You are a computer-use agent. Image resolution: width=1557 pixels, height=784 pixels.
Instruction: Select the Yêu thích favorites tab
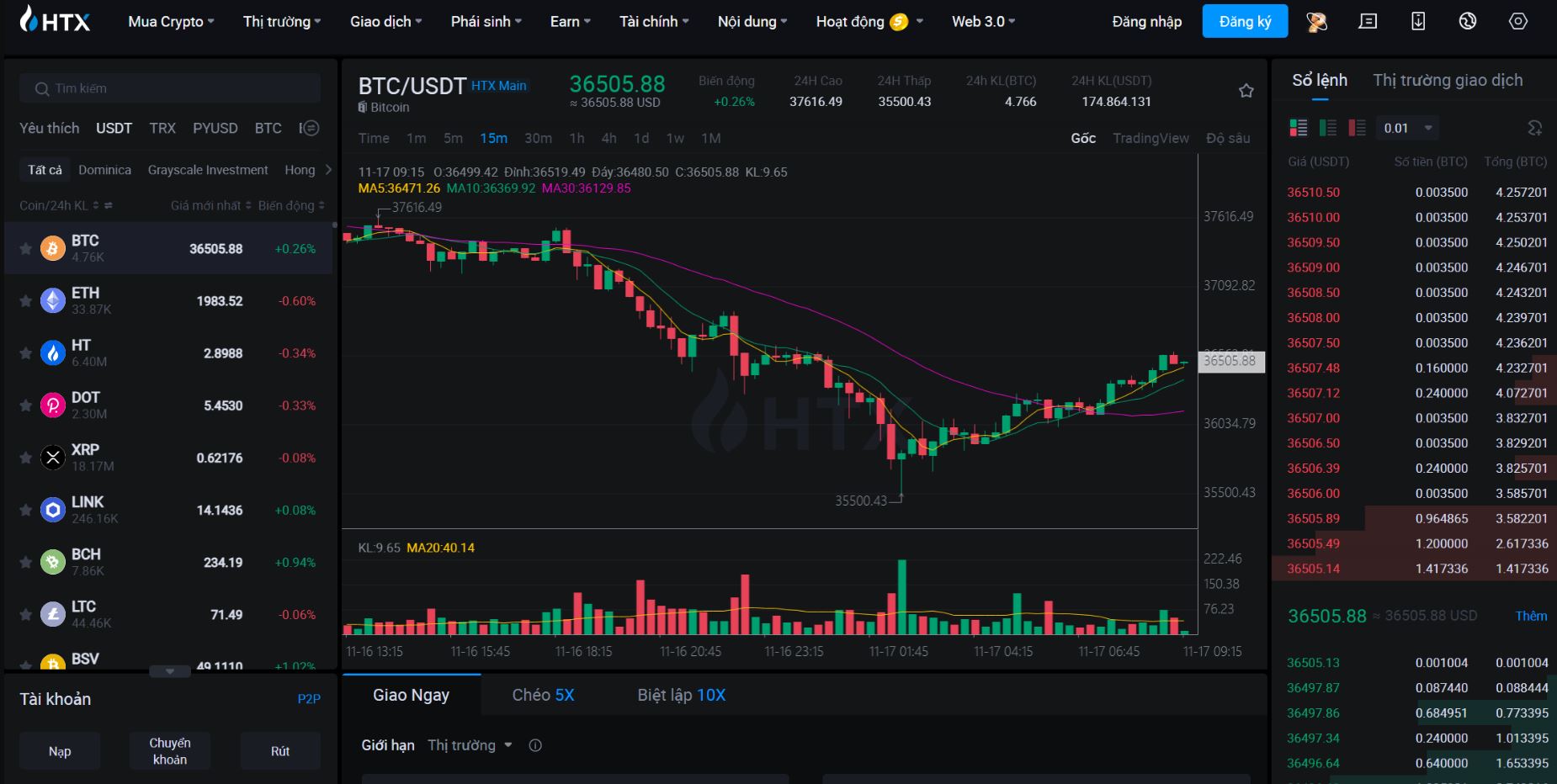pyautogui.click(x=50, y=128)
